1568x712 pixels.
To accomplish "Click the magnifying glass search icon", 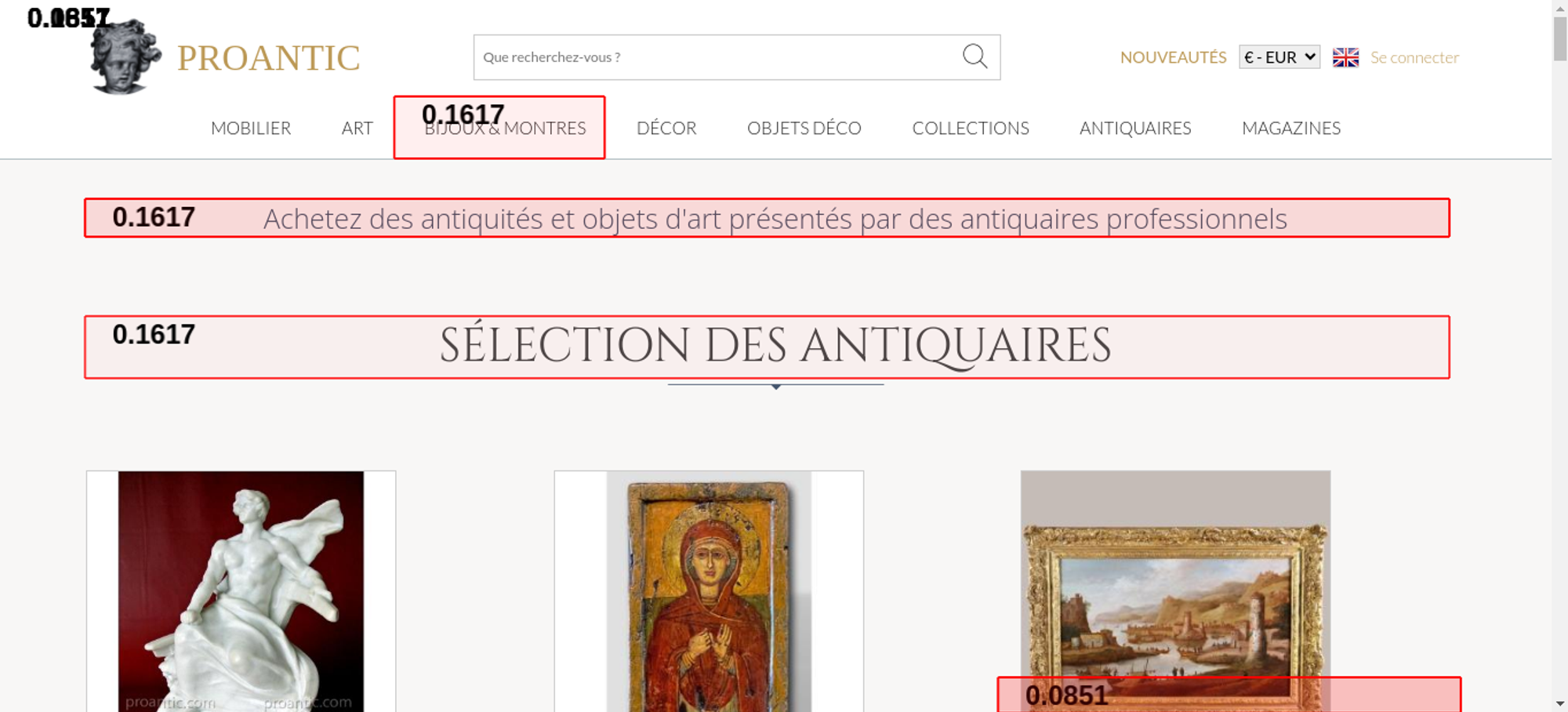I will [x=975, y=56].
